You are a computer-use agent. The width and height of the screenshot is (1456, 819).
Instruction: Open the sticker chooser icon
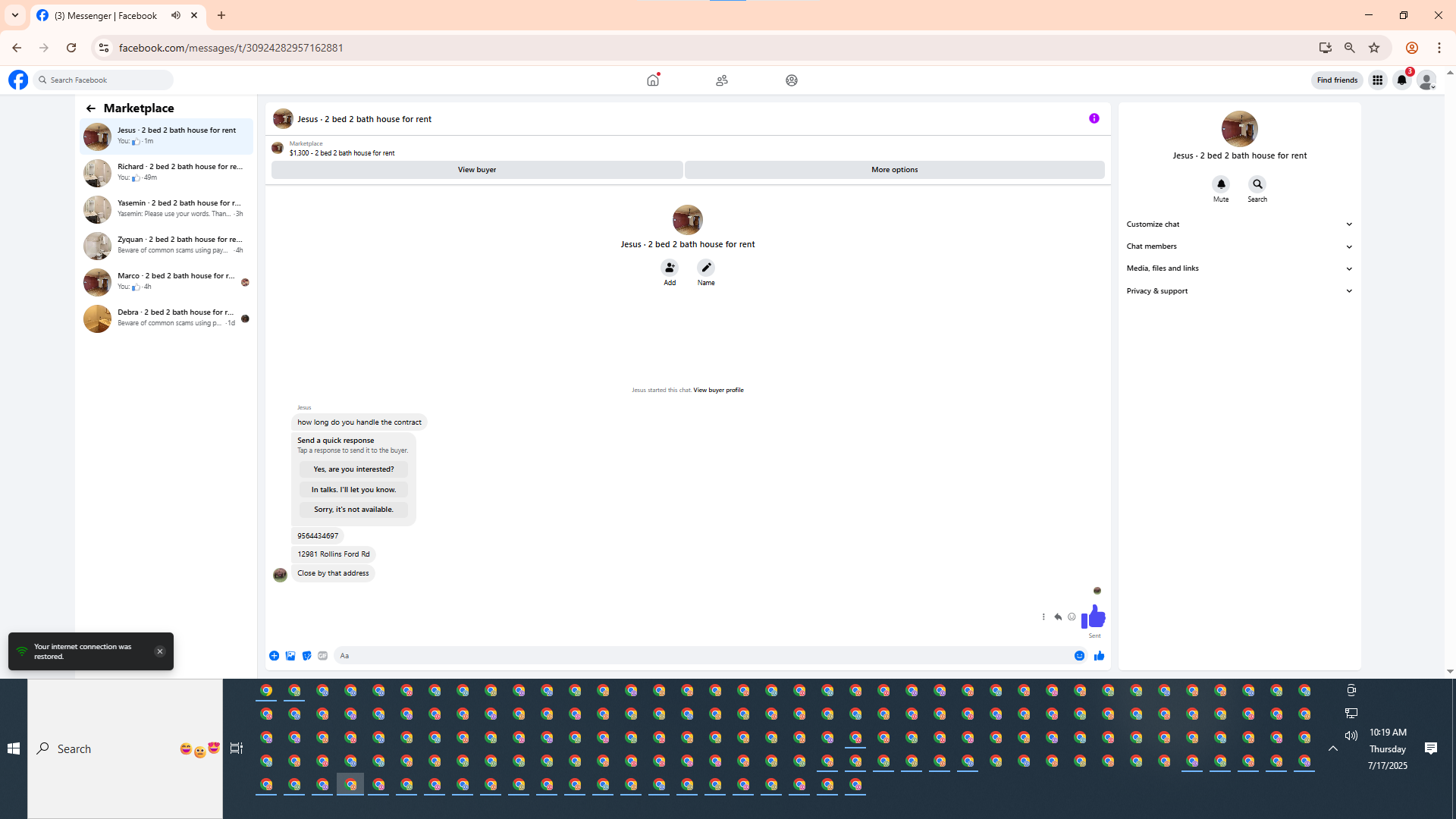pyautogui.click(x=306, y=656)
